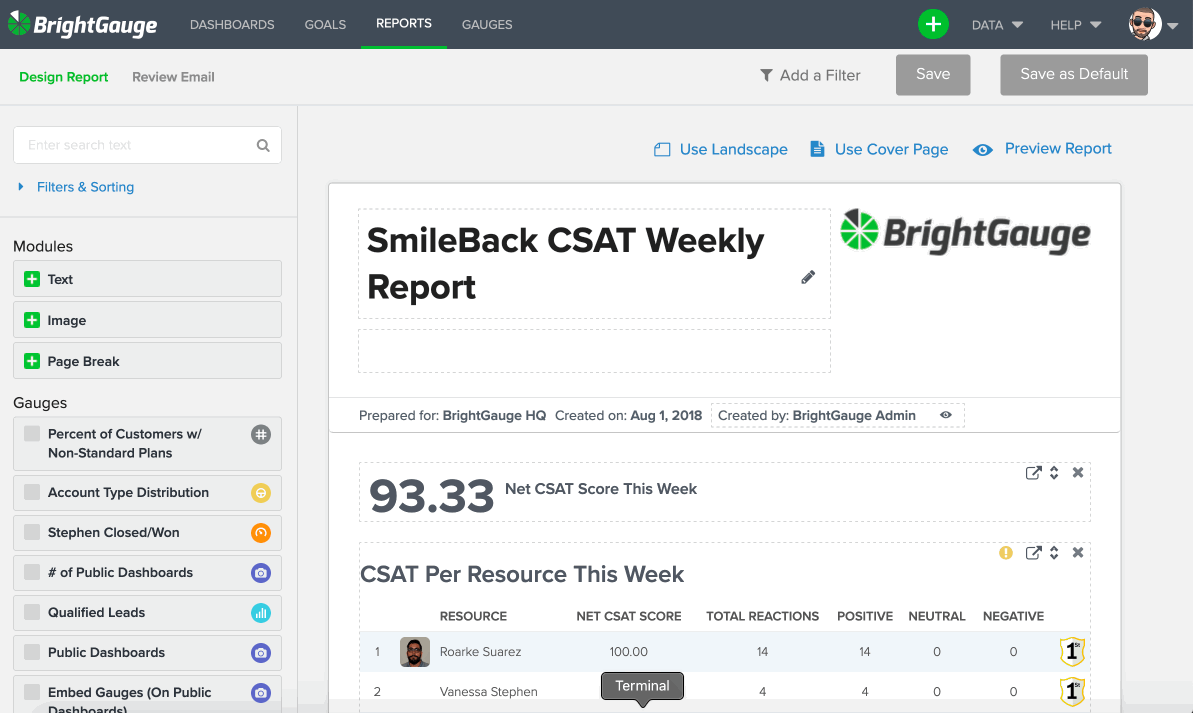Check the Qualified Leads gauge
Screen dimensions: 1193x713
pyautogui.click(x=32, y=612)
